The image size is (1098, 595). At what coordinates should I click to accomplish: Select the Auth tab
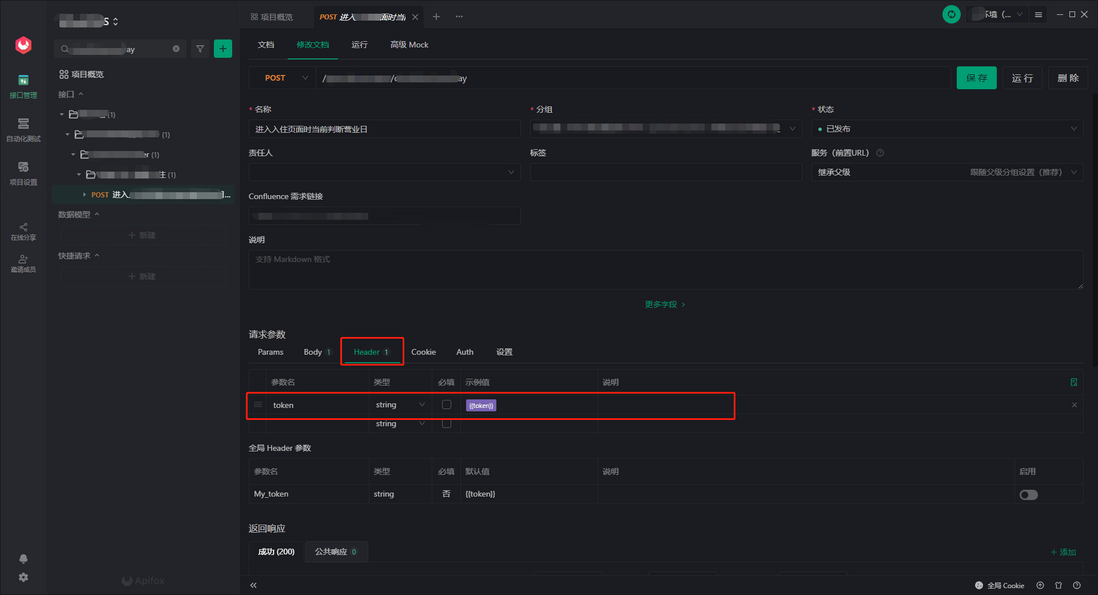click(464, 352)
